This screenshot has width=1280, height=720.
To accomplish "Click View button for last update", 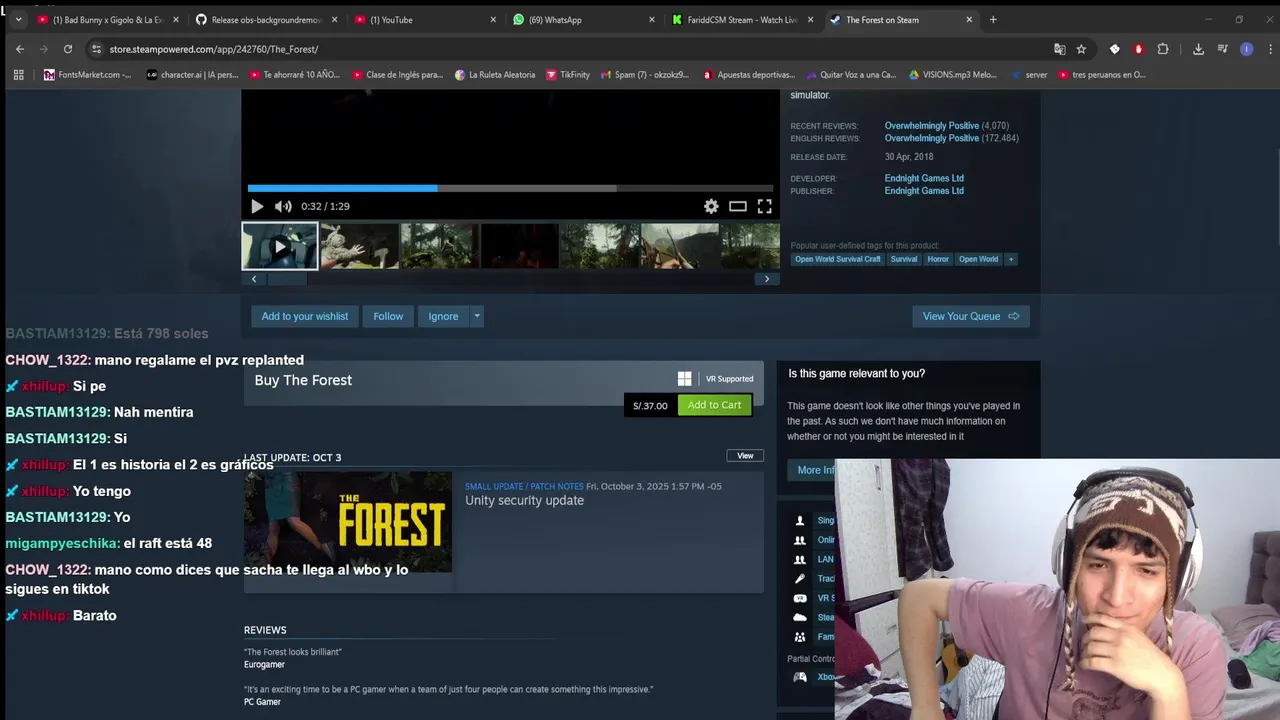I will [x=745, y=456].
